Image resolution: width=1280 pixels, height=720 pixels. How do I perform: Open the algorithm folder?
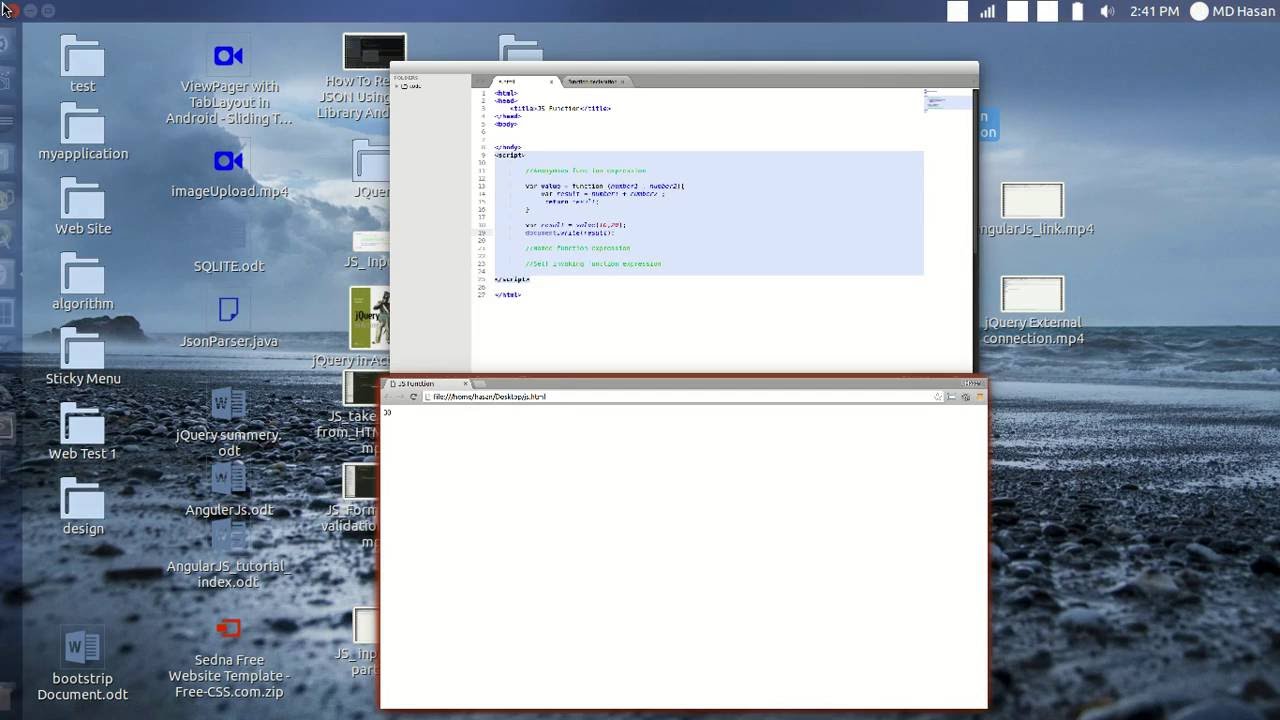click(82, 273)
